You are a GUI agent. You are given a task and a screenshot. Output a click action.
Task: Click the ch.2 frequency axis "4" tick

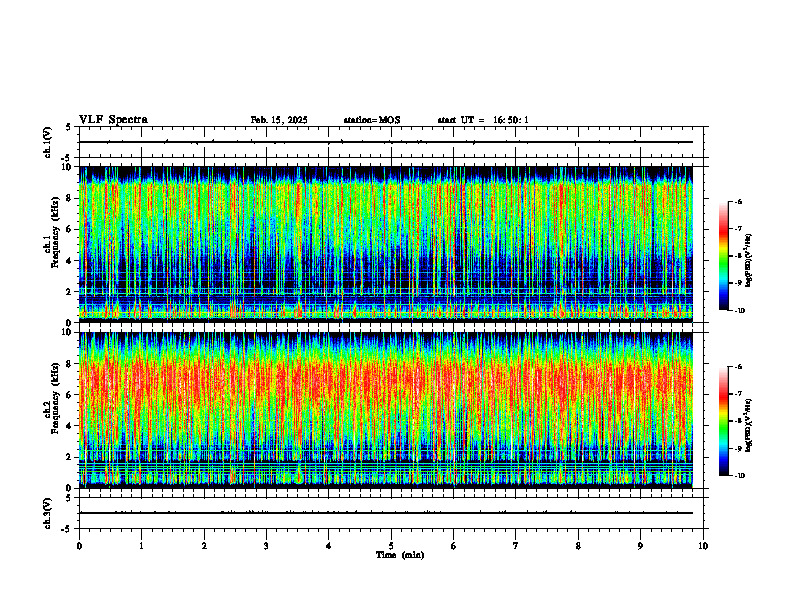click(x=71, y=426)
